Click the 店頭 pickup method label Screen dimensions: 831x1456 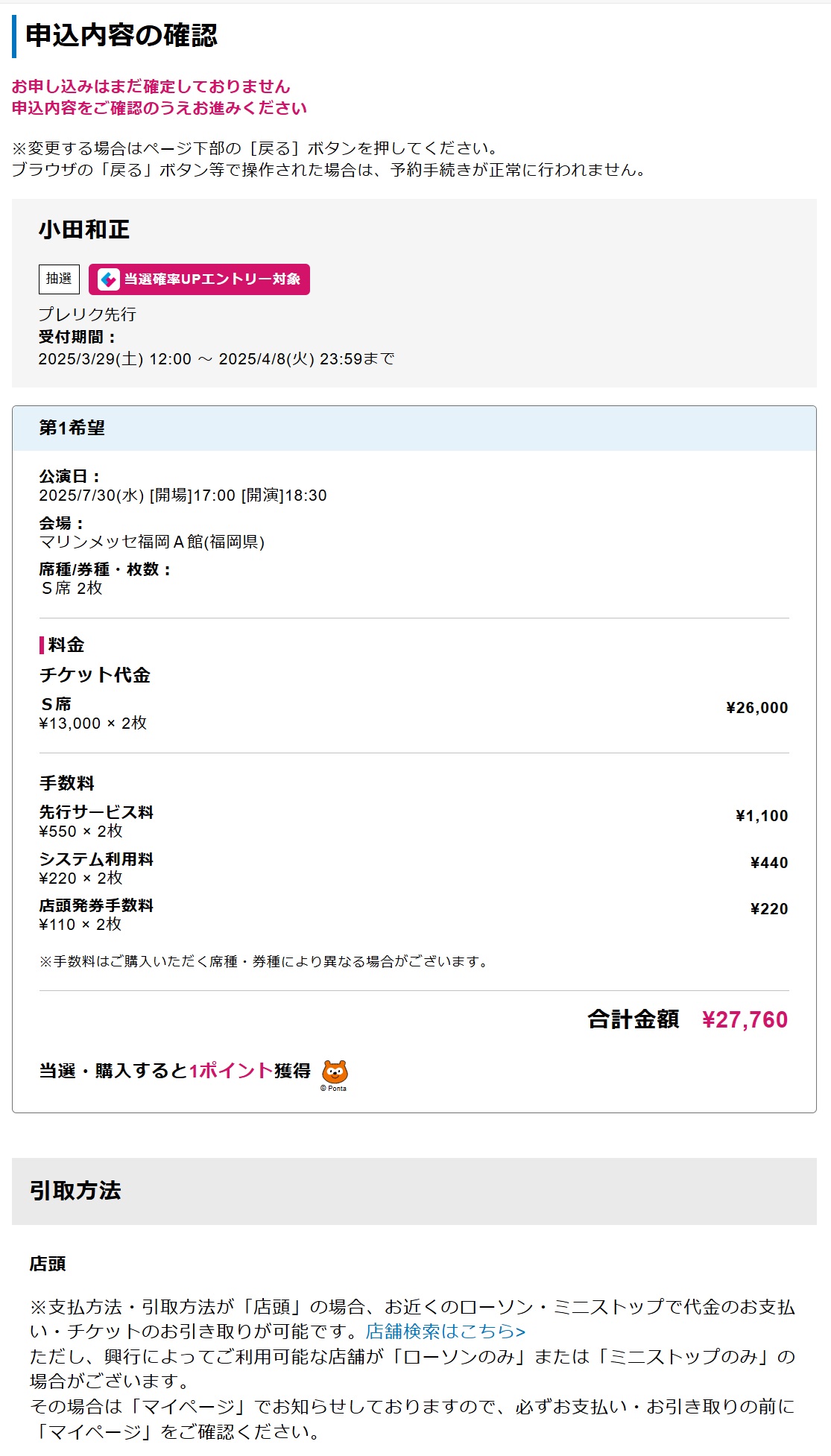pyautogui.click(x=48, y=1264)
